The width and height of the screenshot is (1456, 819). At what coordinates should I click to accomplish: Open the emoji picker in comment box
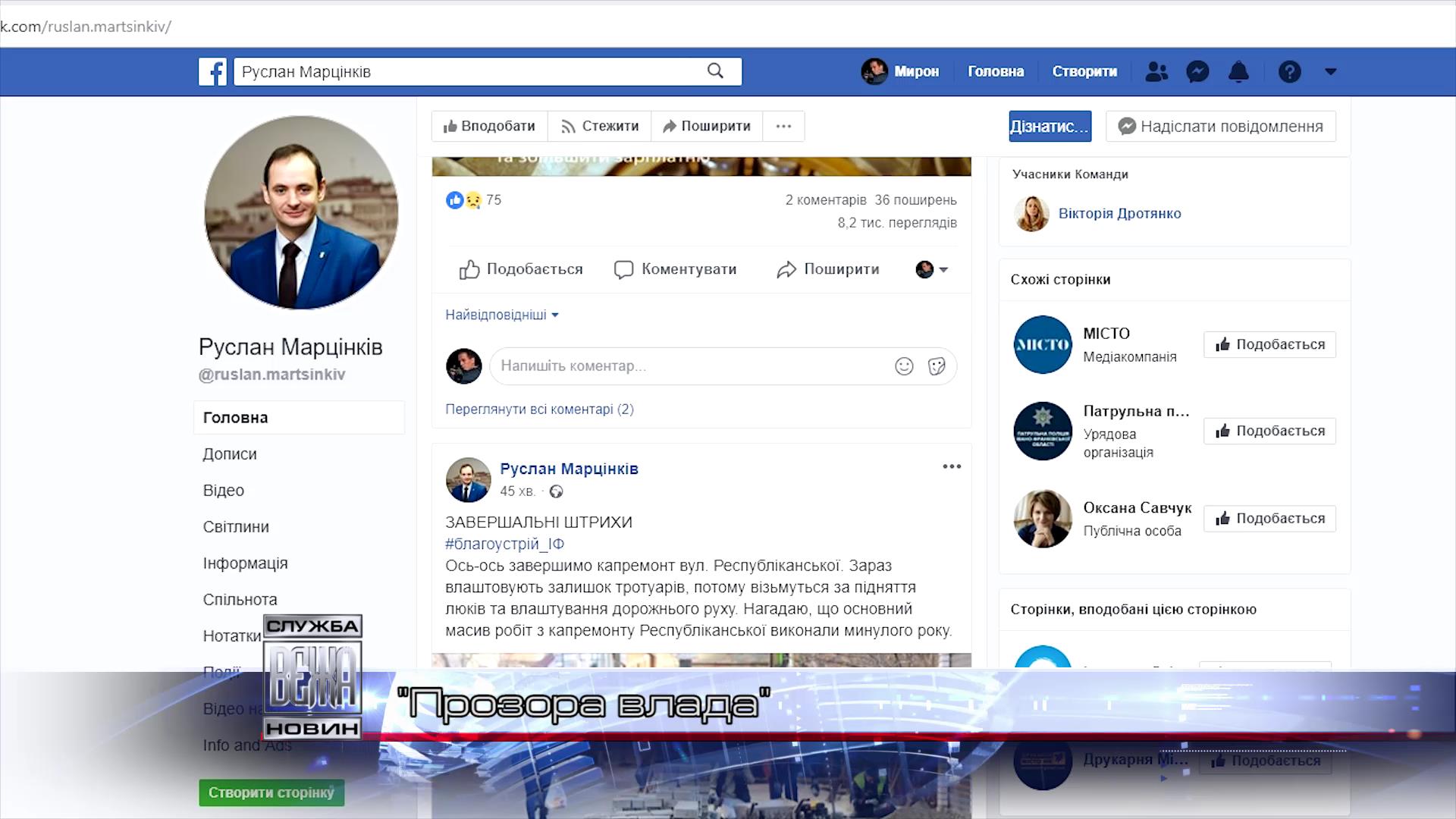coord(904,366)
